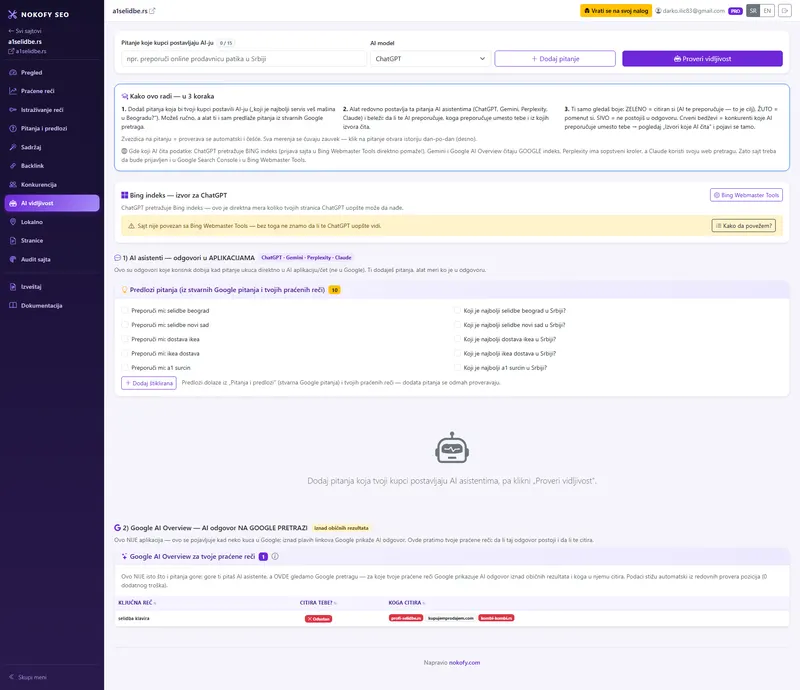Follow the nokofy.com footer link

(464, 662)
